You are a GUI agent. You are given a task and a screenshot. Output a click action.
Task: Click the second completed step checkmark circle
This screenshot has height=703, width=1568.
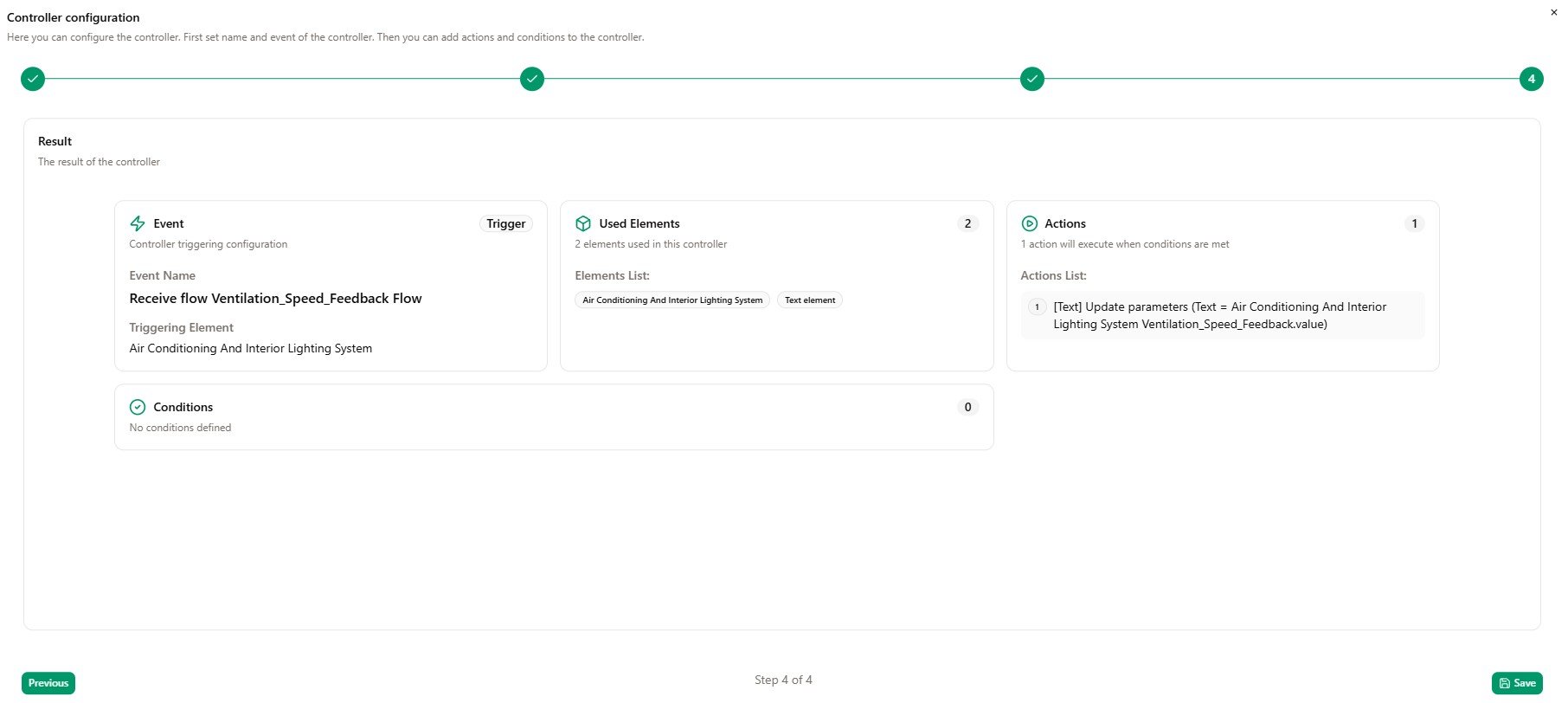pos(532,79)
